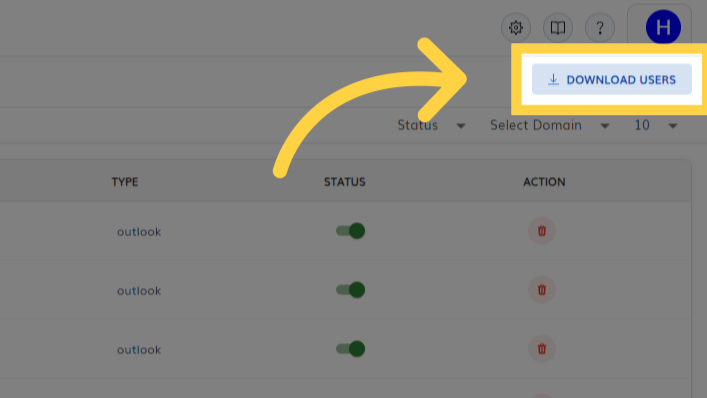Open the documentation book icon
This screenshot has height=398, width=707.
click(558, 27)
